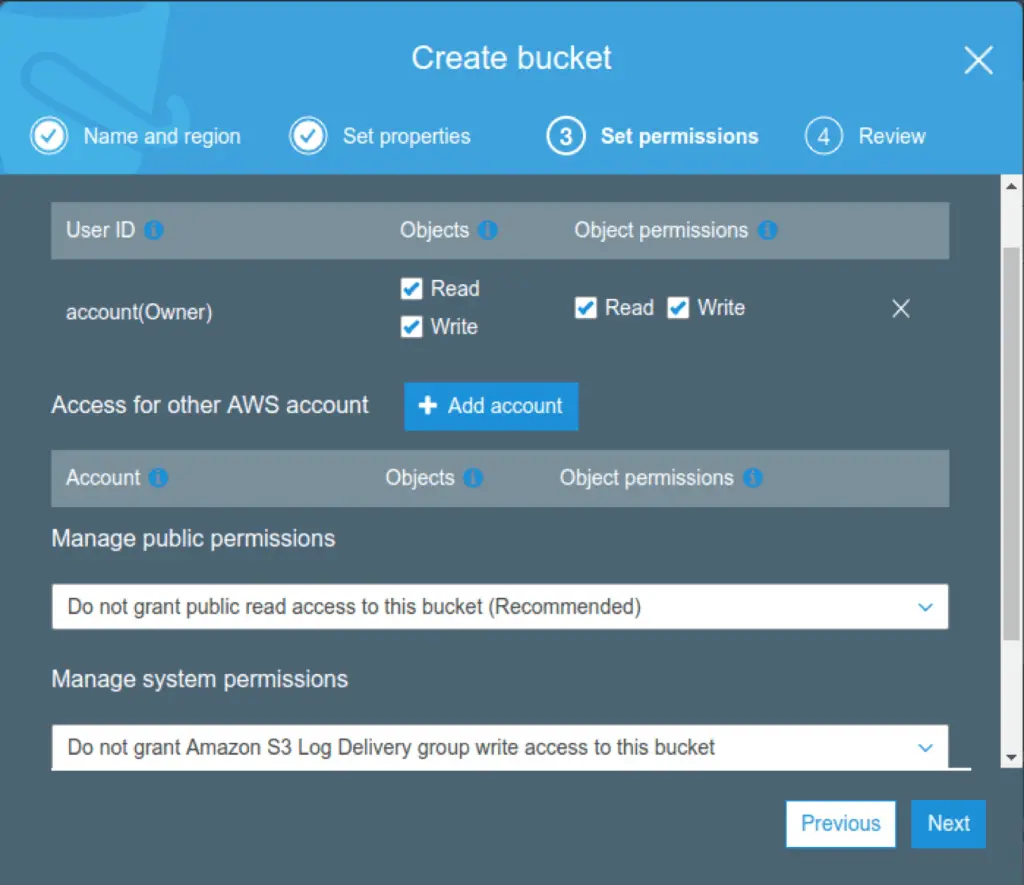Click the vertical scrollbar thumb

(1011, 444)
